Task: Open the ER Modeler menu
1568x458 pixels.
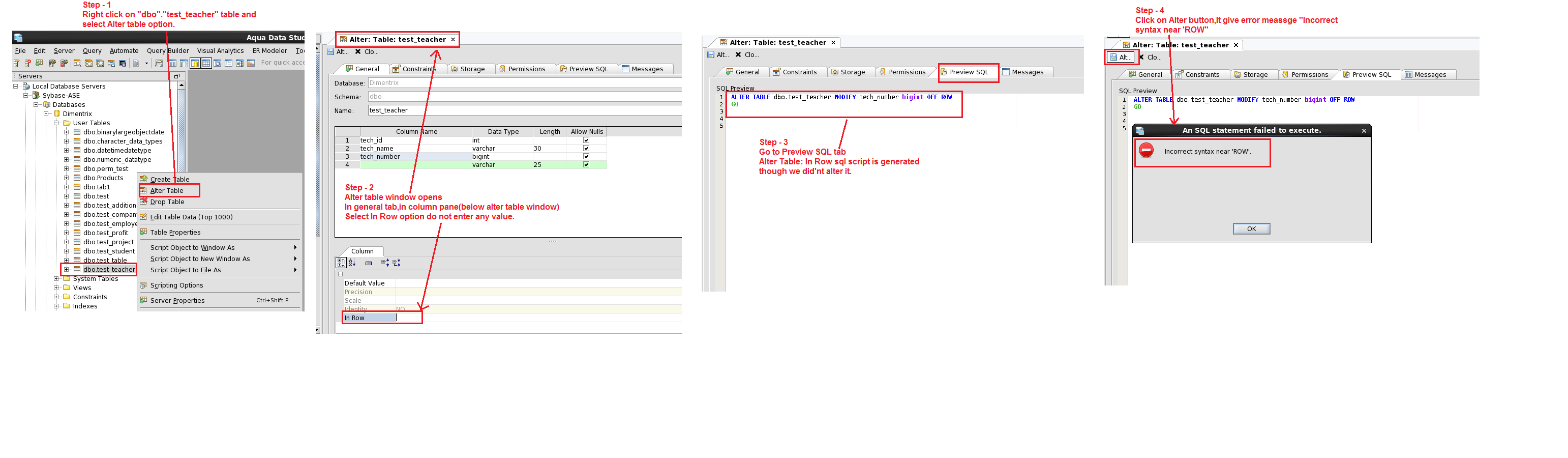Action: coord(269,51)
